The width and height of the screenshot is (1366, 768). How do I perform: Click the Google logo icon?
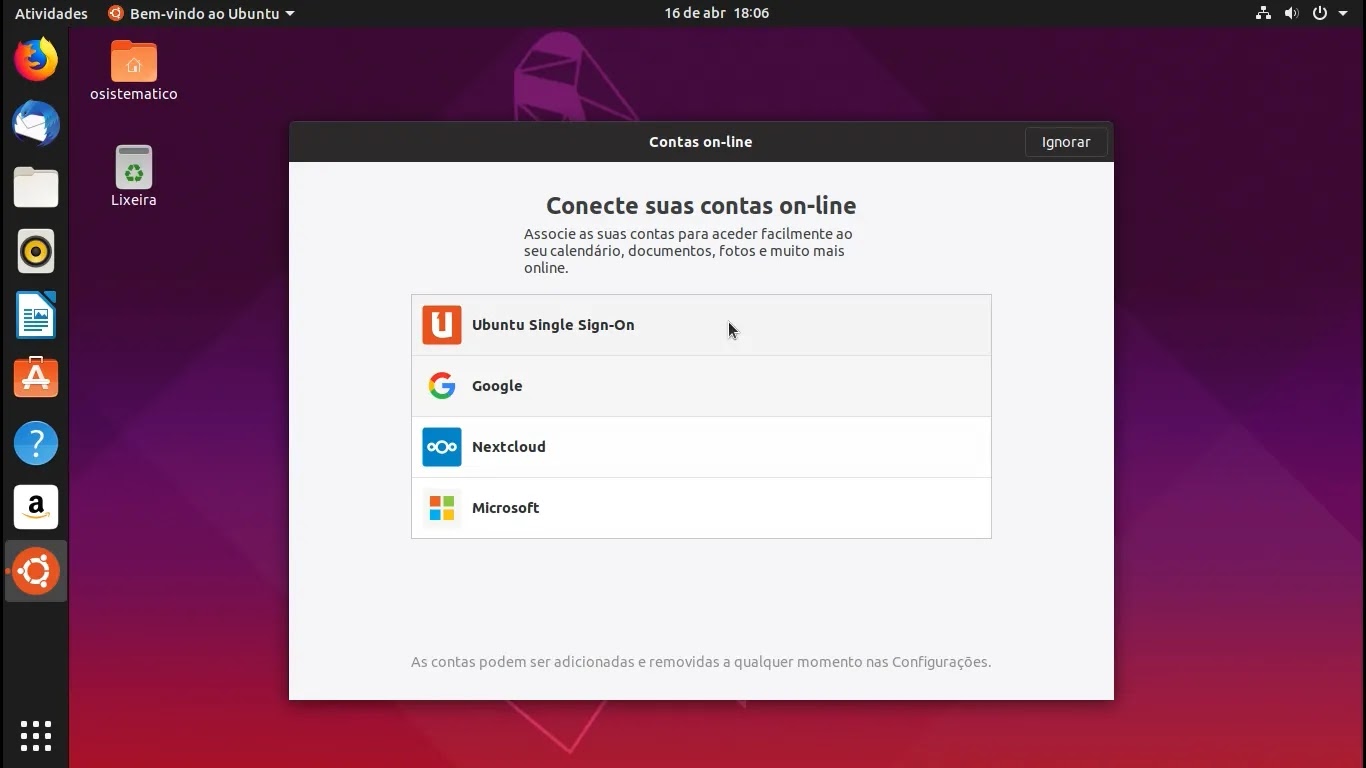(x=442, y=386)
